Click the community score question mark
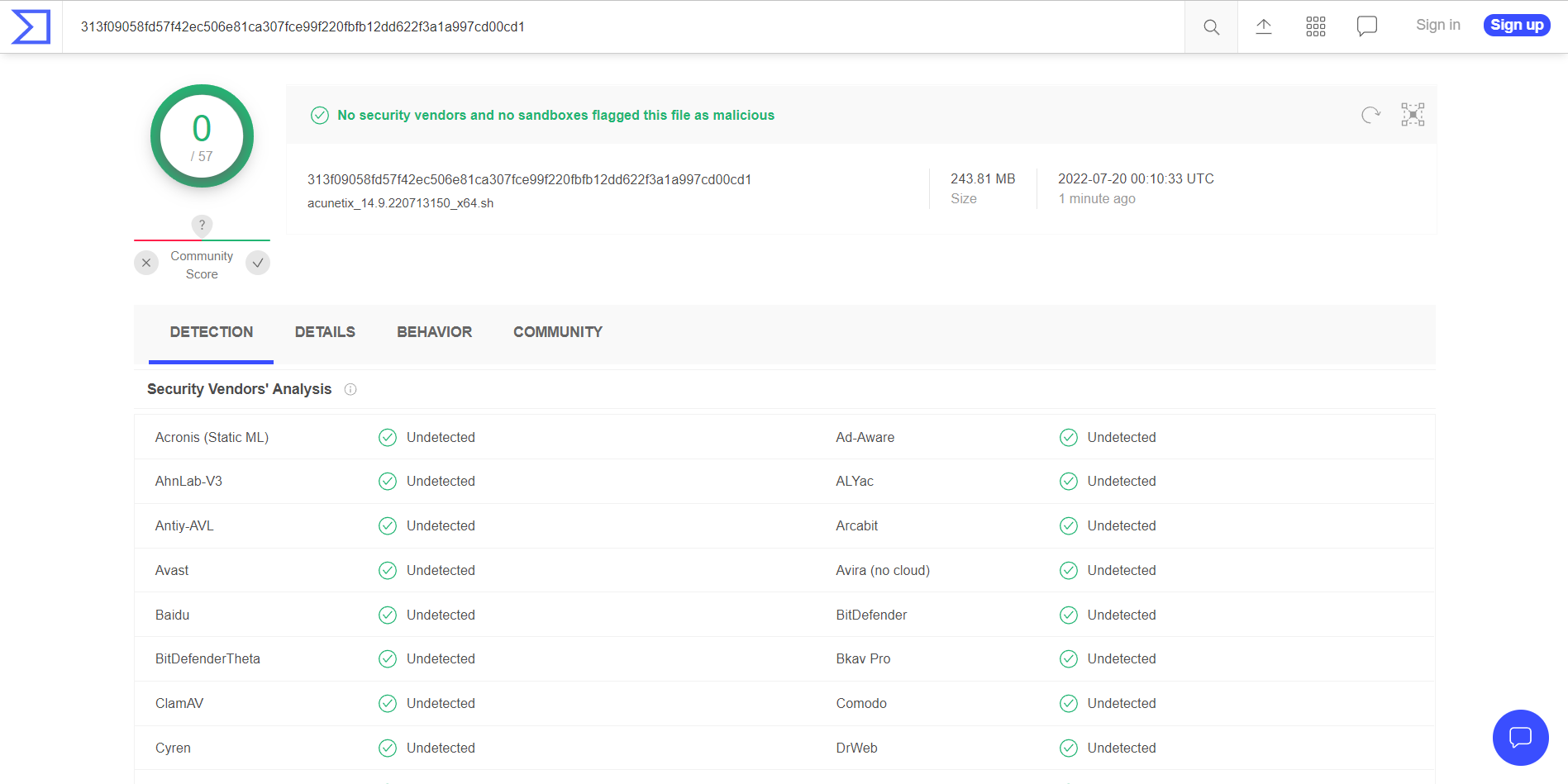1568x784 pixels. click(202, 225)
